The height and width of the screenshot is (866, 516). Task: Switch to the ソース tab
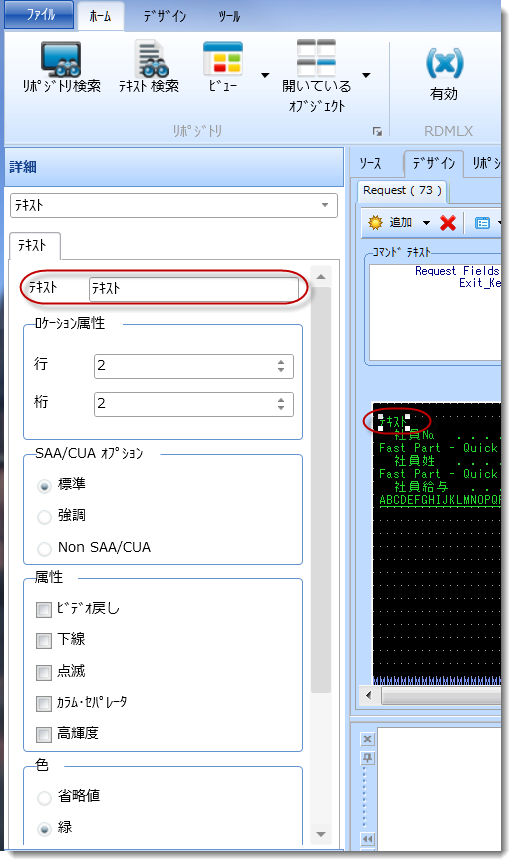point(370,163)
